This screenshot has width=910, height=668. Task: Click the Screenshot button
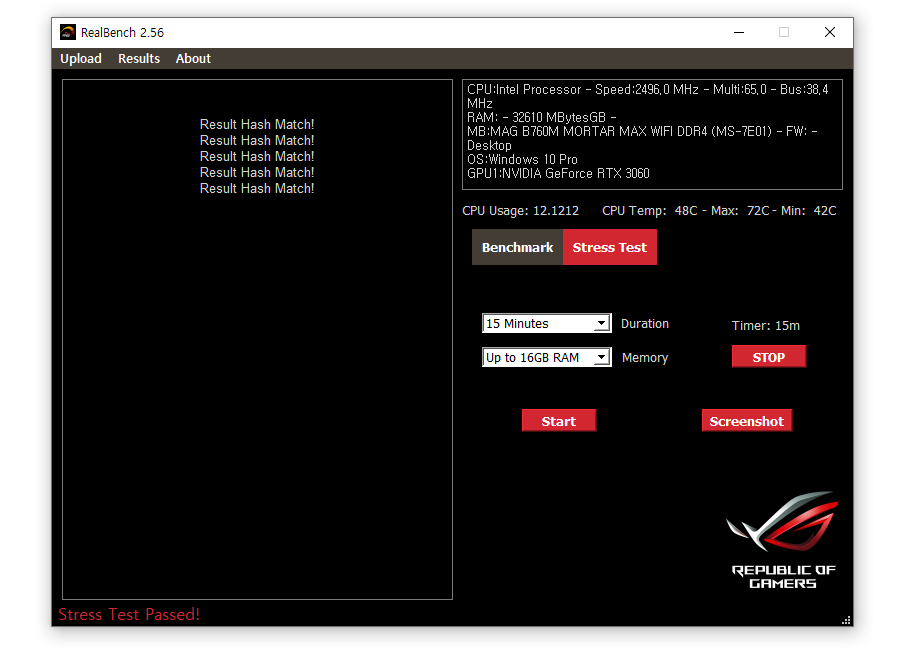[746, 421]
